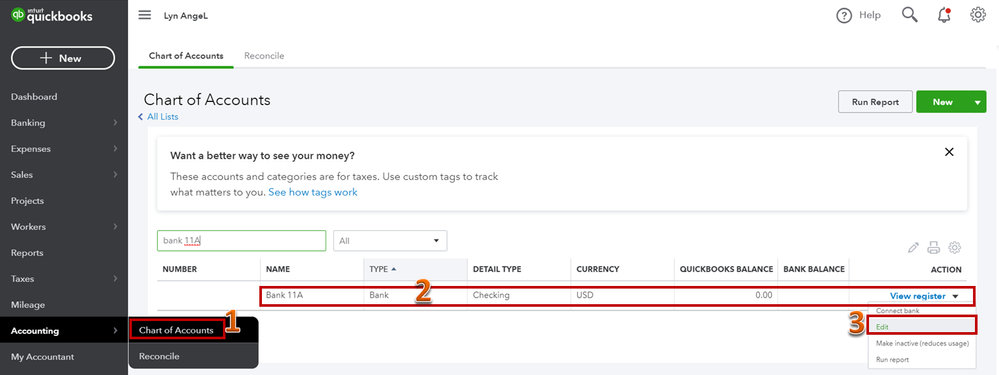Open My Accountant in sidebar

(x=42, y=357)
